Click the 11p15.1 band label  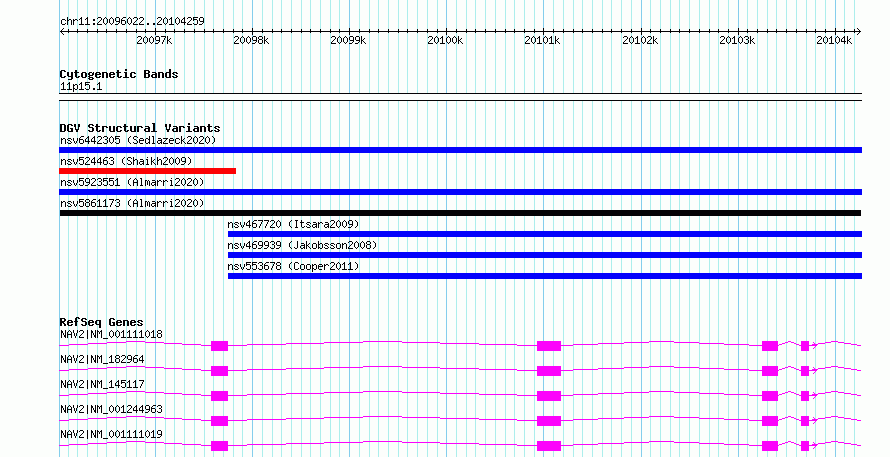[81, 87]
